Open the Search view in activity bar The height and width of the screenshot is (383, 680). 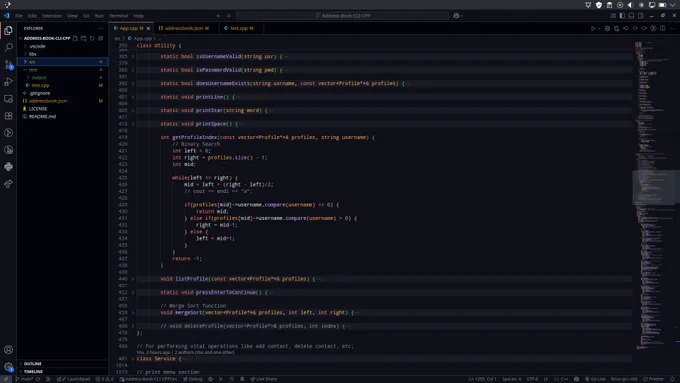point(8,47)
